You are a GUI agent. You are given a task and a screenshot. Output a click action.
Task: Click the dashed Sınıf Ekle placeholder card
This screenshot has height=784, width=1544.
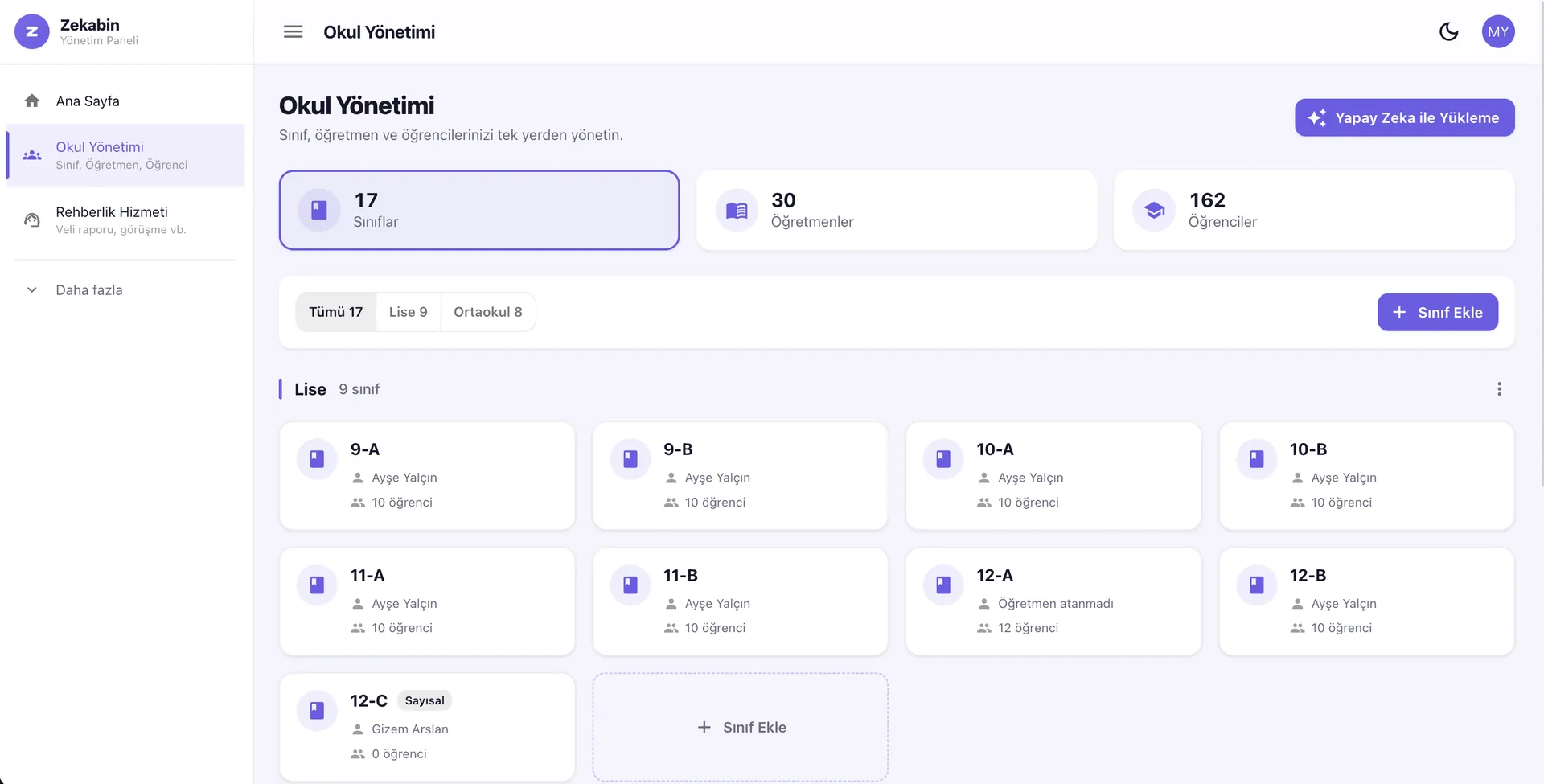740,727
